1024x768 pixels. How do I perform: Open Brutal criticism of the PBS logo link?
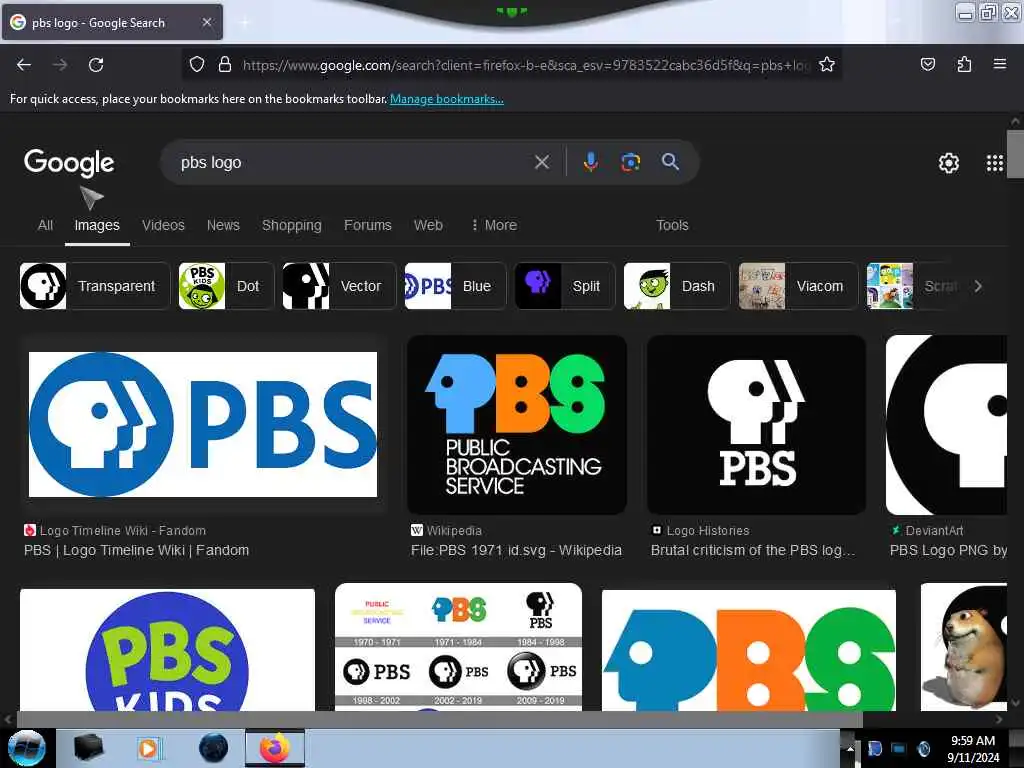pos(752,550)
